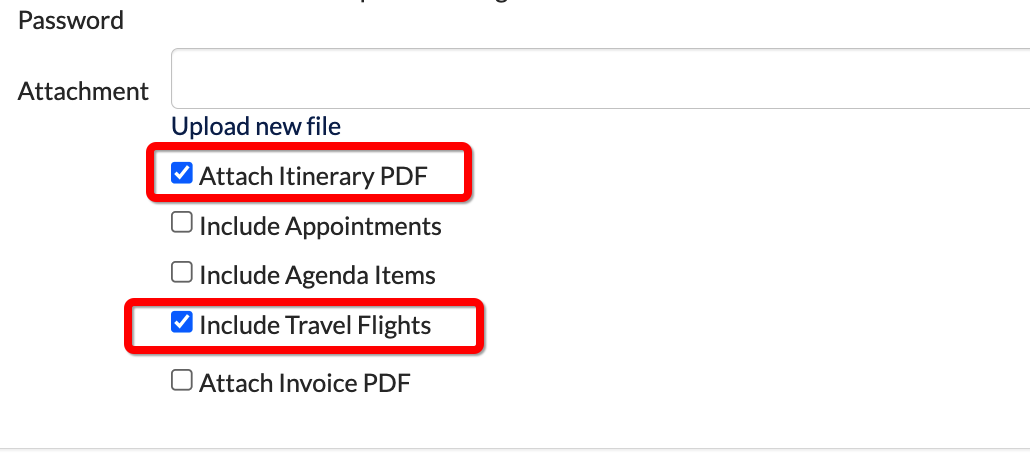Image resolution: width=1030 pixels, height=464 pixels.
Task: Click the word 'Upload' in the file link
Action: point(211,126)
